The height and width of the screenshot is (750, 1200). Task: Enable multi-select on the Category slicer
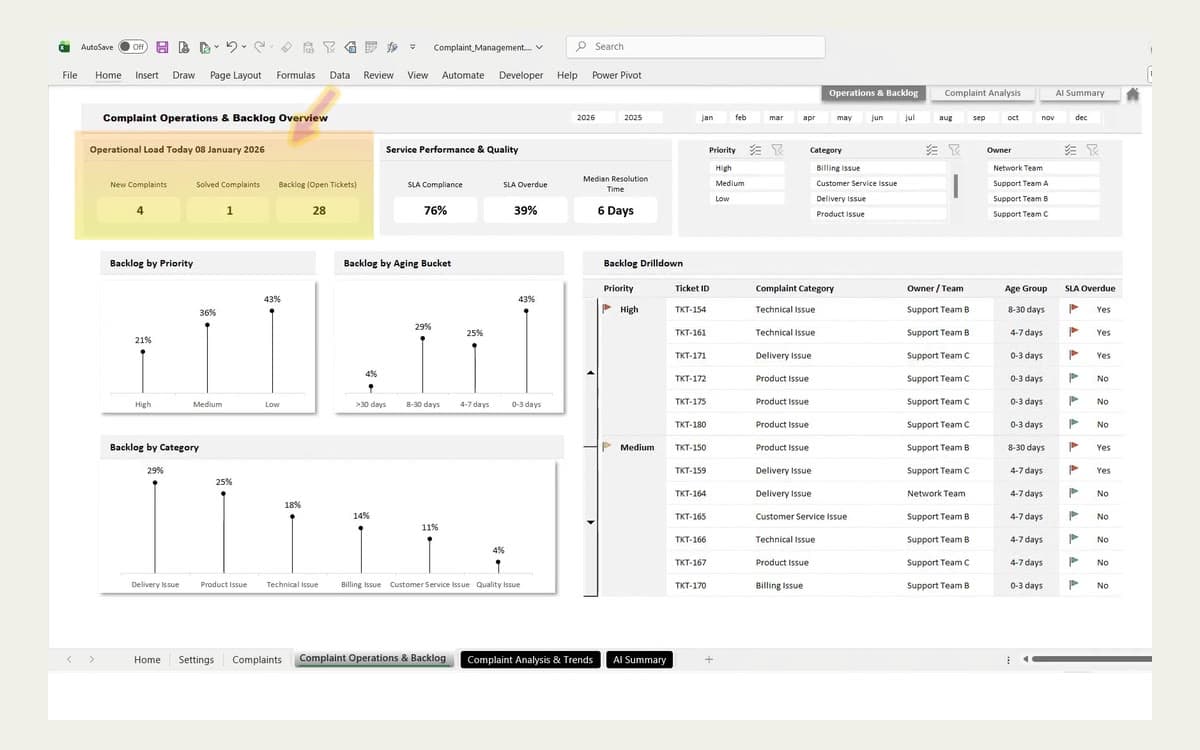pos(932,150)
